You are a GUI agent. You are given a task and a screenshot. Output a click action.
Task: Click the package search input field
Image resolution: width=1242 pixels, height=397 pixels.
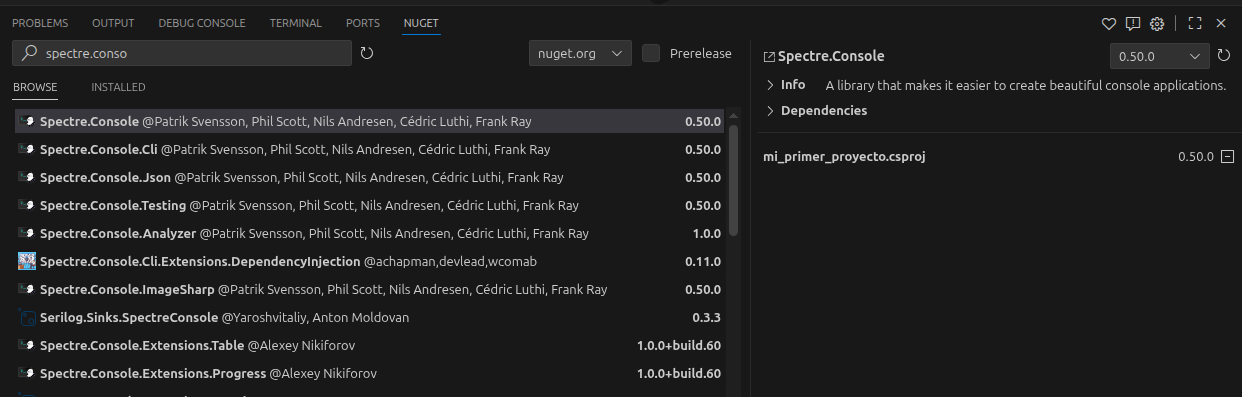click(x=182, y=53)
